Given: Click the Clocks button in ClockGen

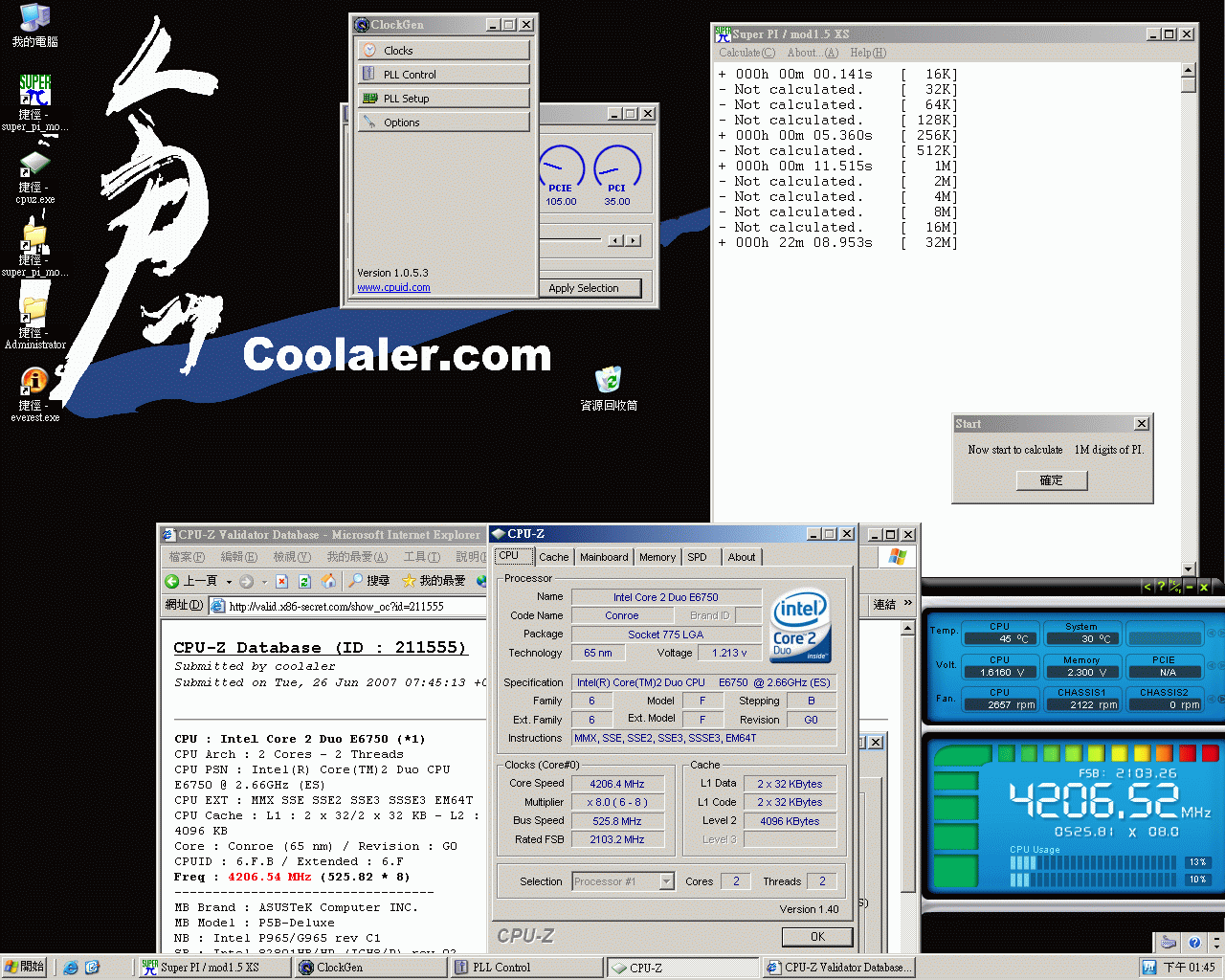Looking at the screenshot, I should (444, 50).
